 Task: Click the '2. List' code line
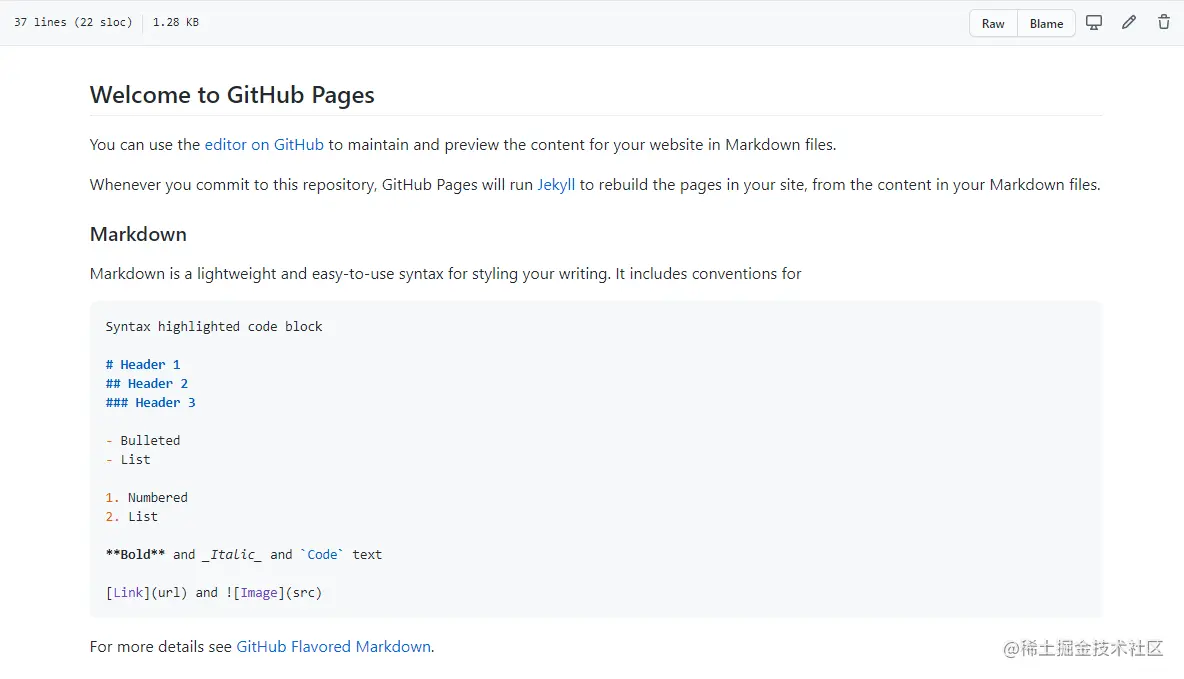coord(131,517)
